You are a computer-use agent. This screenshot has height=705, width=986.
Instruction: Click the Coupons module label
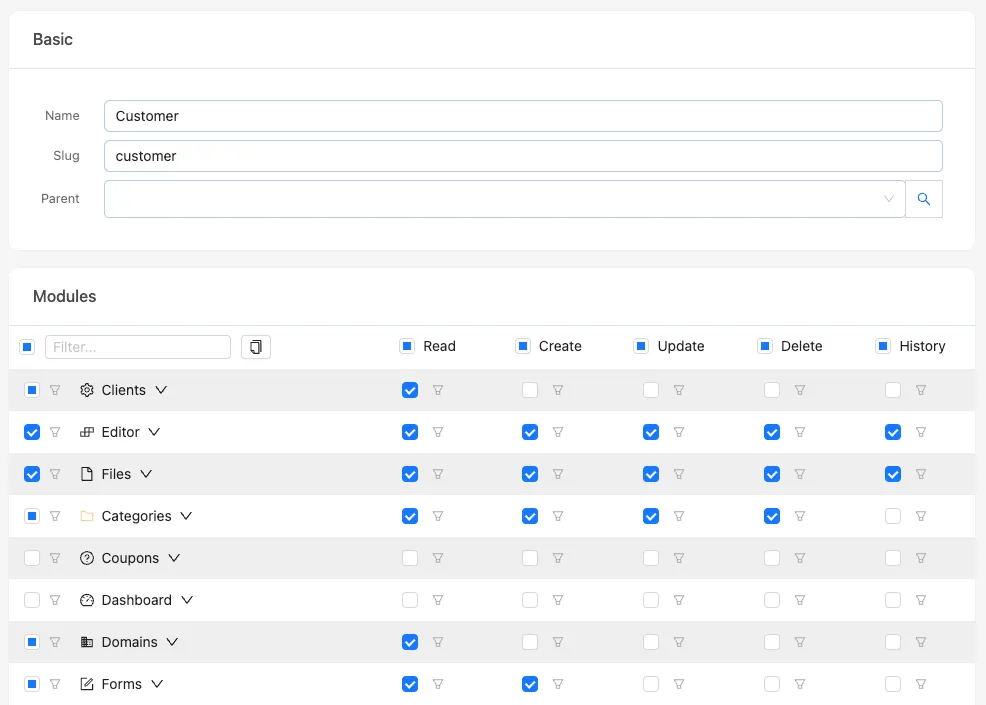click(x=130, y=558)
